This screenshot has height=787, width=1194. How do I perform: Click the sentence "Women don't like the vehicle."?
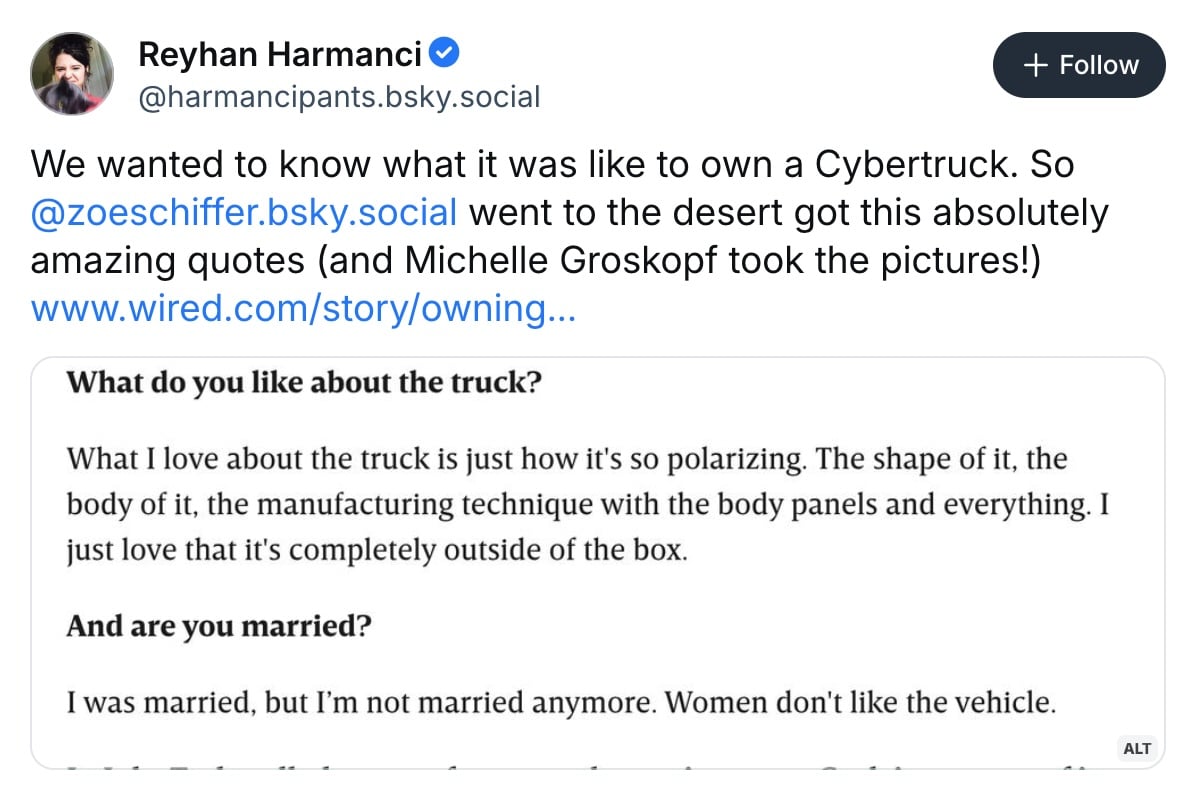tap(860, 703)
